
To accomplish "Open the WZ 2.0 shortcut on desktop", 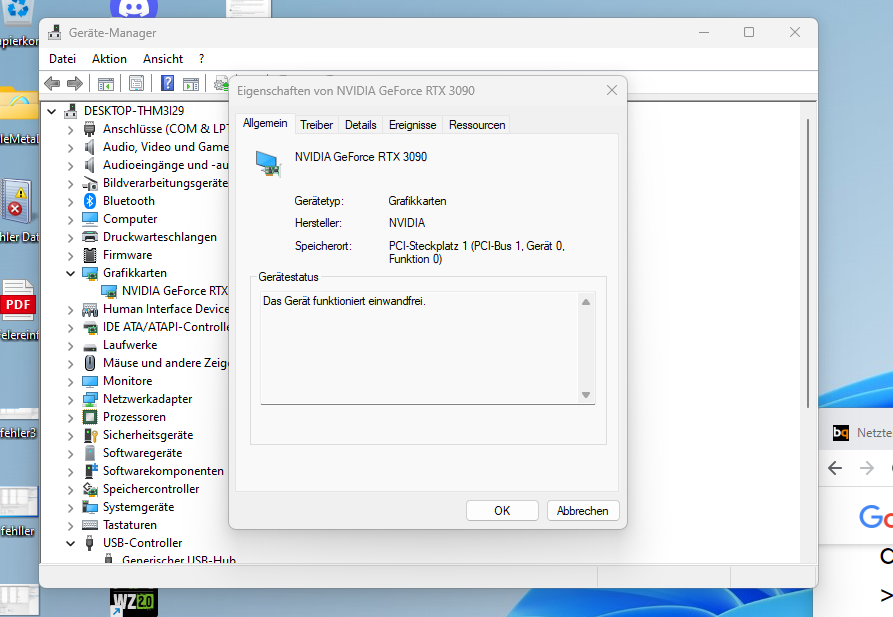I will [x=133, y=602].
